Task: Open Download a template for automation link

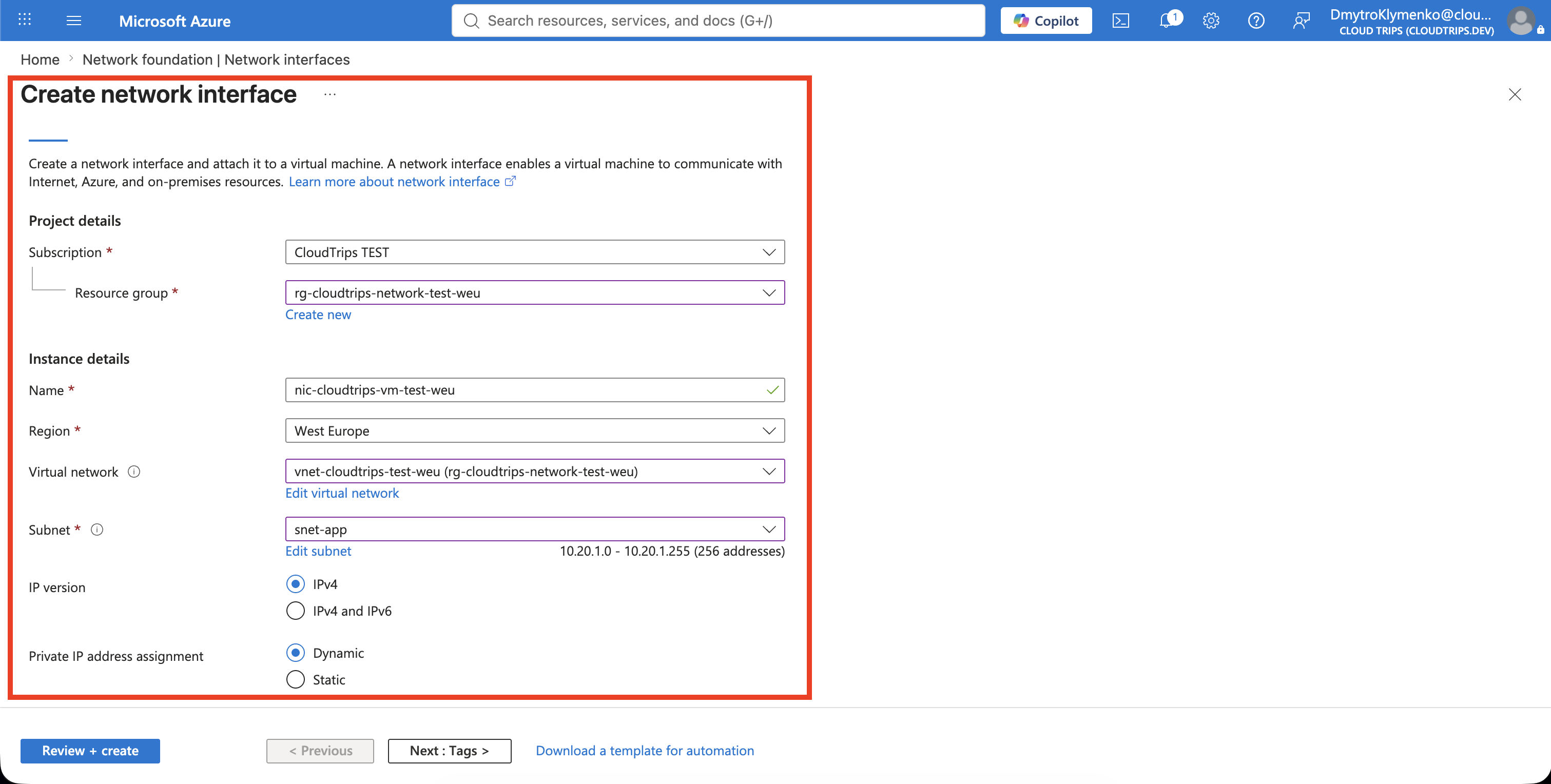Action: pos(644,750)
